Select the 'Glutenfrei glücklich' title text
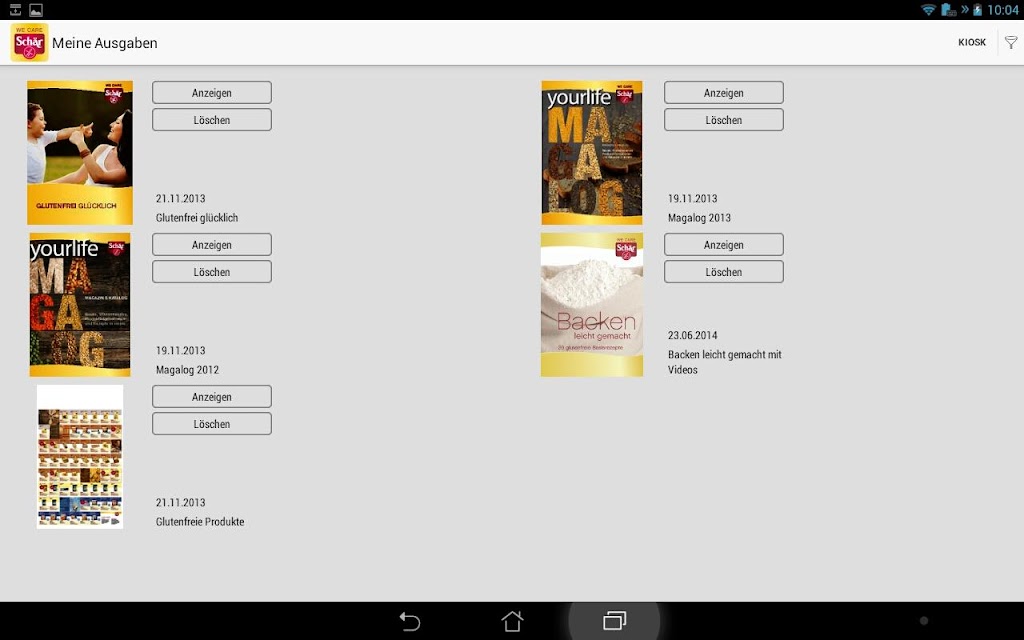Viewport: 1024px width, 640px height. tap(197, 218)
